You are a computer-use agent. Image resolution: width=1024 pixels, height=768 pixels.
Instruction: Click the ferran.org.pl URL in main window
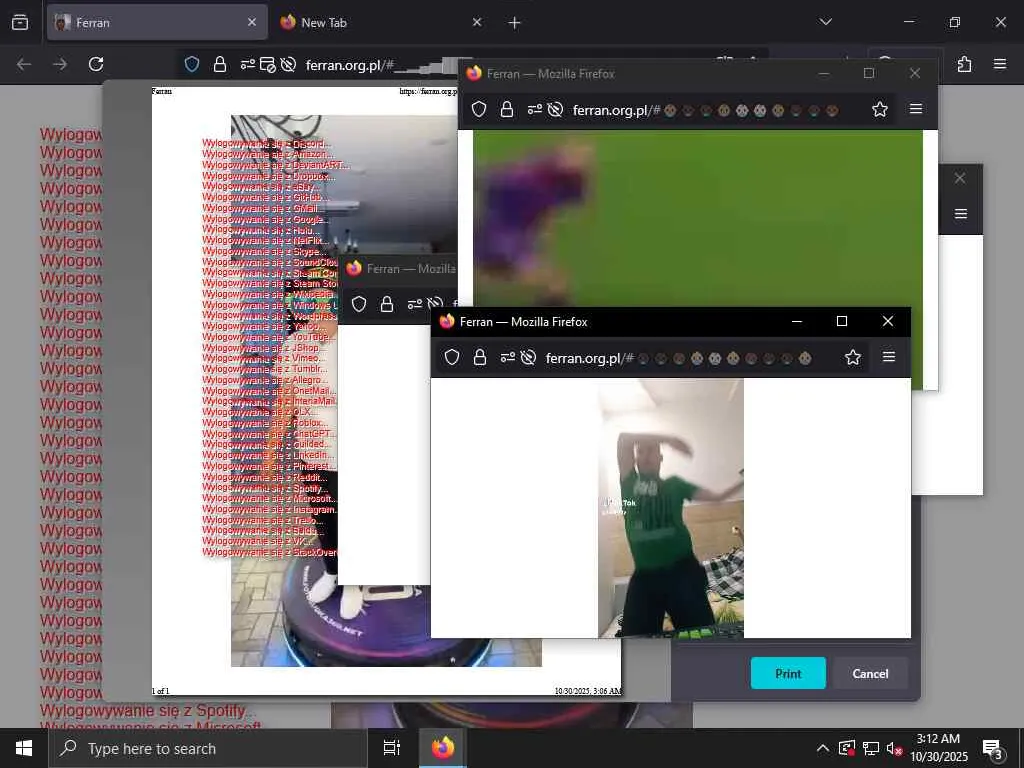coord(349,65)
